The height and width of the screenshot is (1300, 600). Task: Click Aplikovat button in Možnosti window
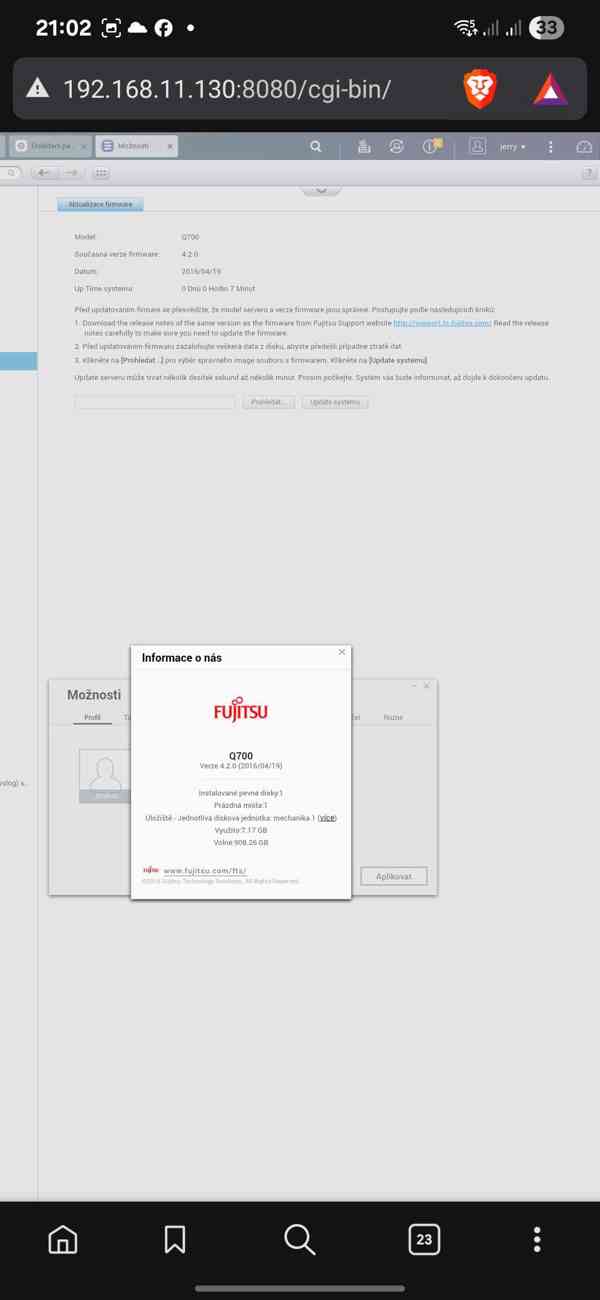(x=394, y=876)
